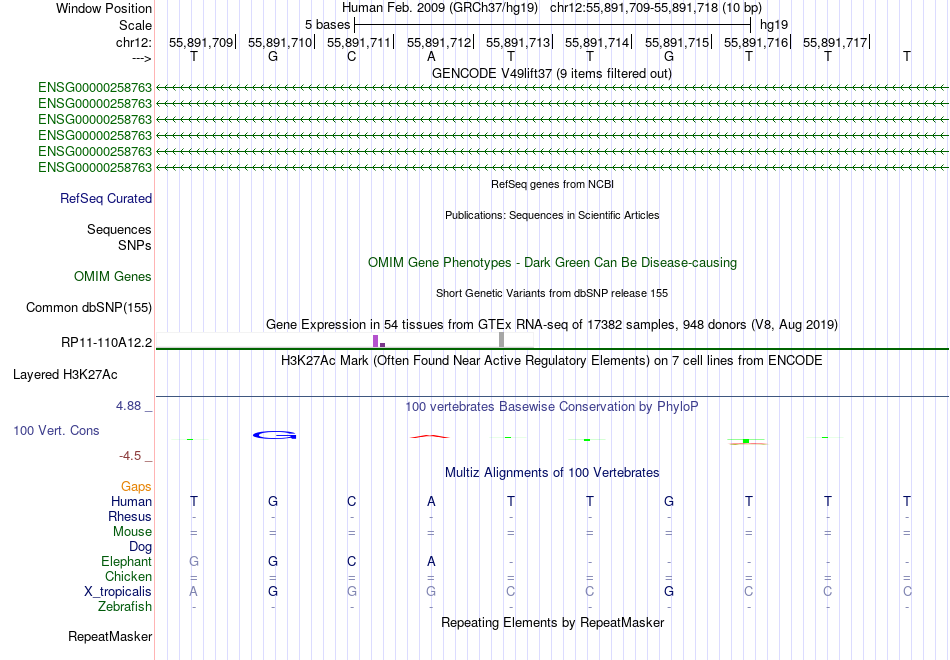The image size is (950, 660).
Task: Click base C in the Elephant alignment row
Action: [351, 561]
